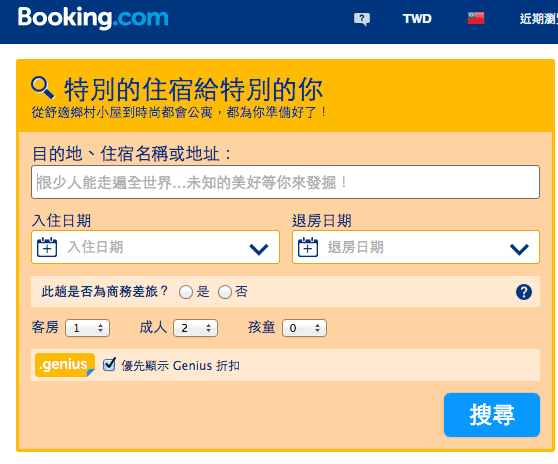Click the 特別的住宿給特別的你 heading
Image resolution: width=558 pixels, height=464 pixels.
[193, 89]
